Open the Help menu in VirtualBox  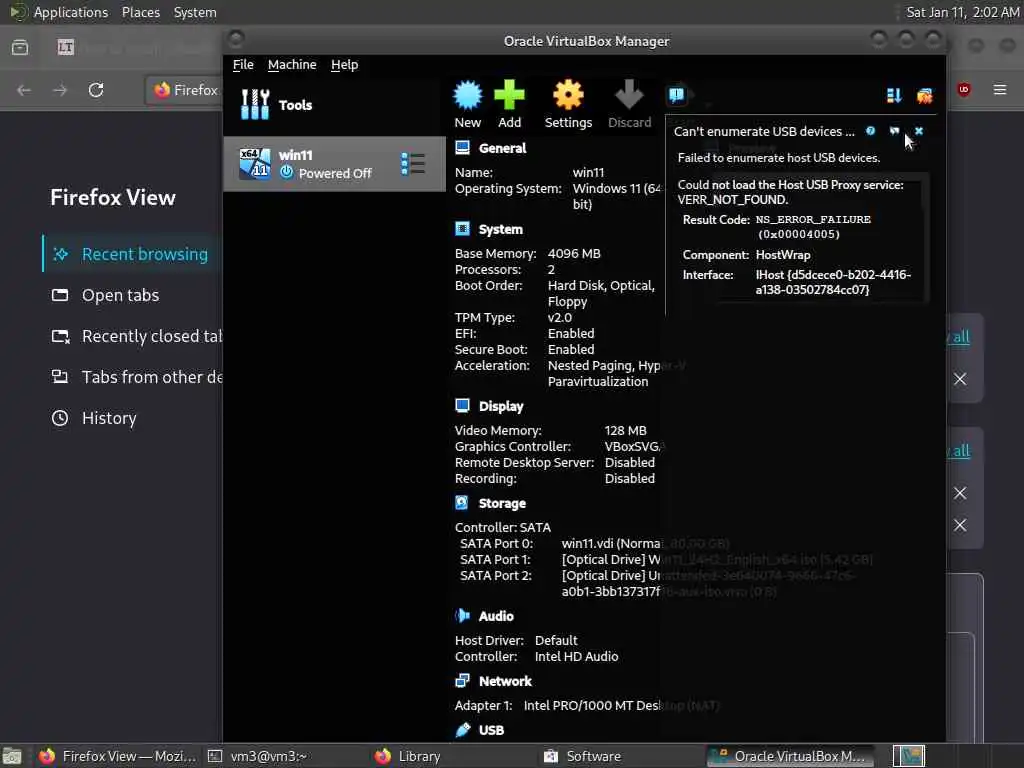click(x=344, y=65)
